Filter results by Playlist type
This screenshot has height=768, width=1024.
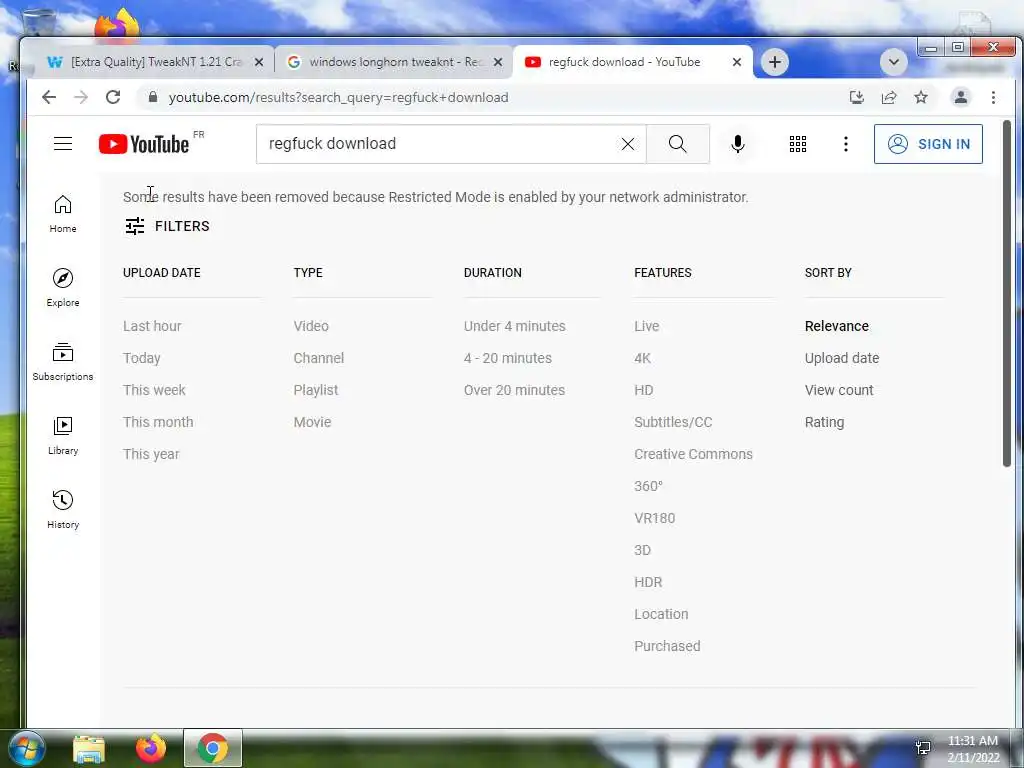coord(316,390)
